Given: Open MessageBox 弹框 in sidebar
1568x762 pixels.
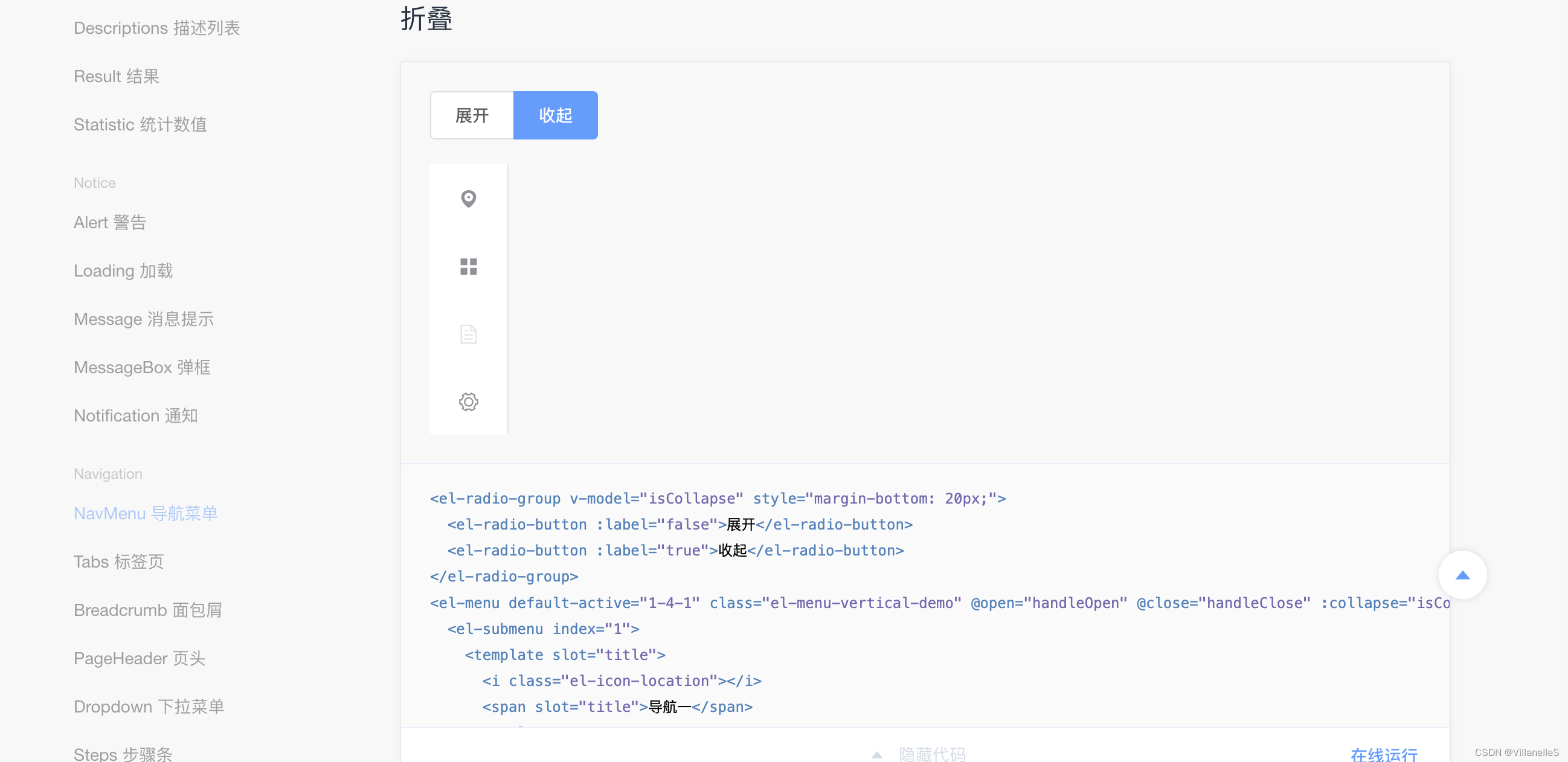Looking at the screenshot, I should (x=142, y=368).
